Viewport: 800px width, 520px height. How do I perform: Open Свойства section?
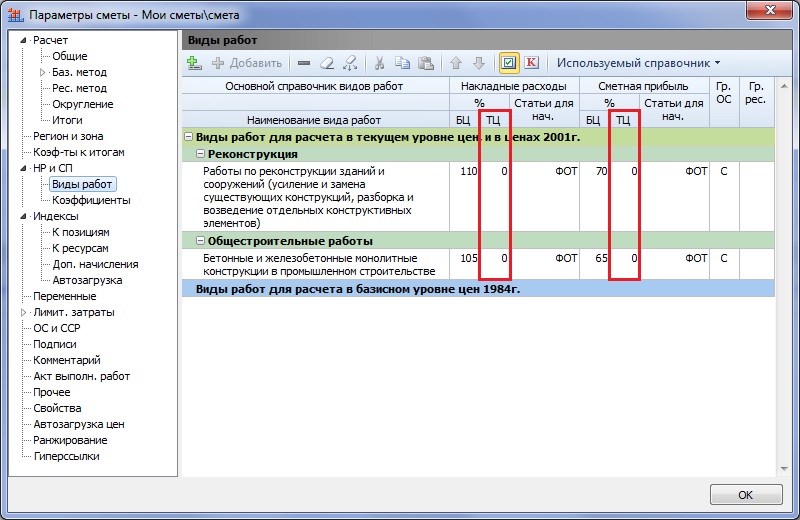(57, 408)
